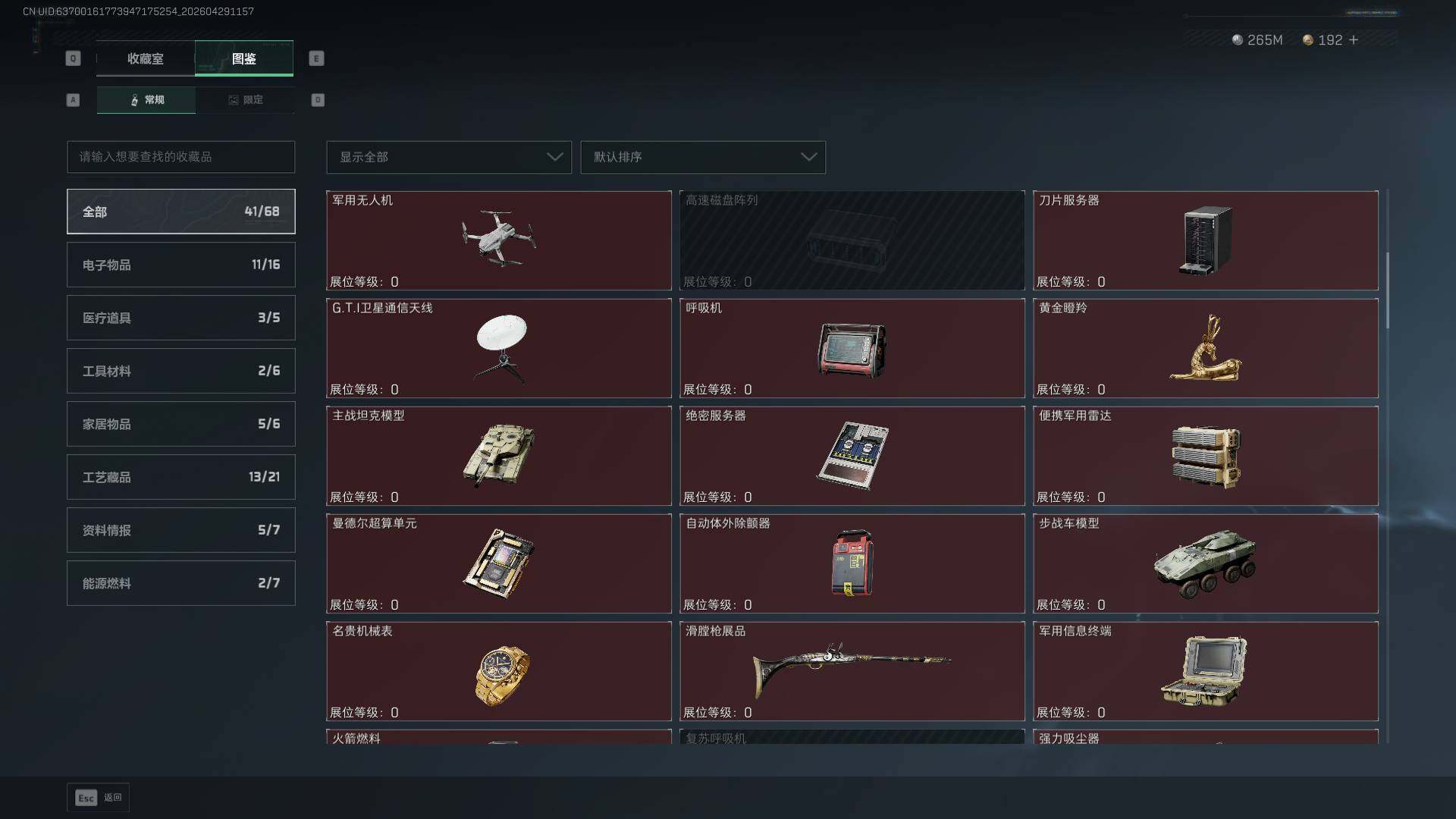Select the 全部 41/68 category

coord(181,212)
